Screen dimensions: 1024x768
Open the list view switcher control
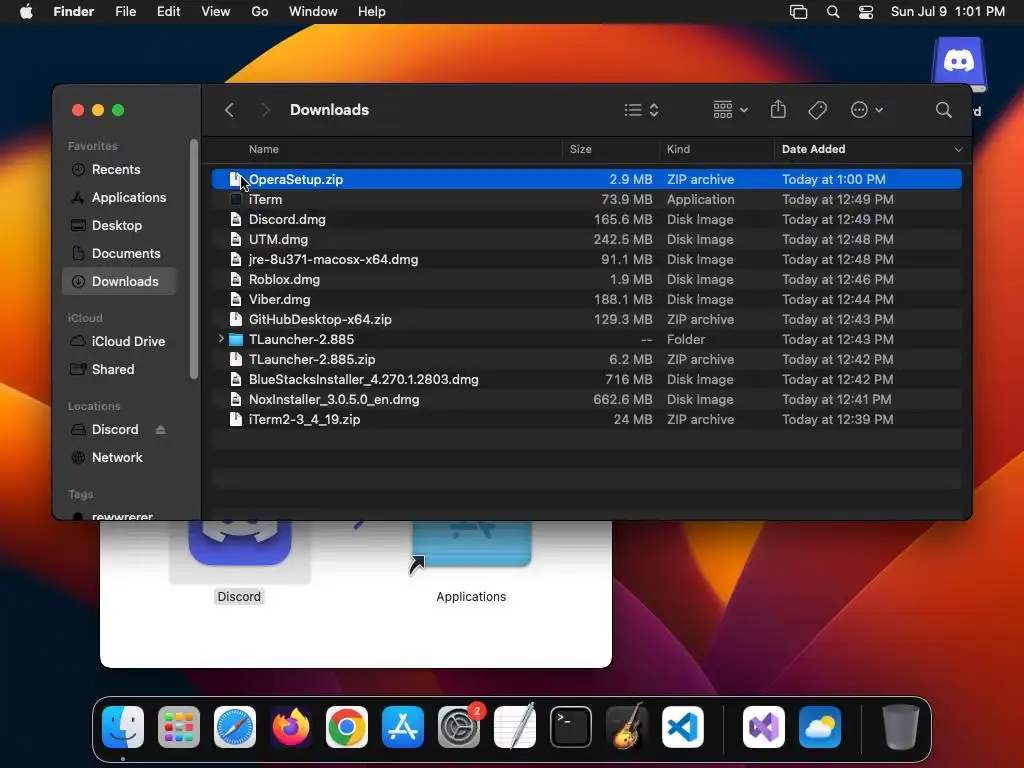641,110
